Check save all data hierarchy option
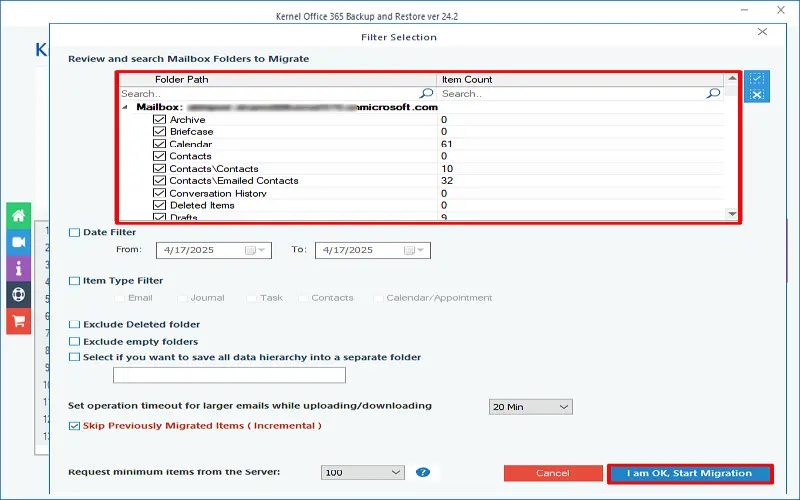The width and height of the screenshot is (800, 500). tap(74, 357)
